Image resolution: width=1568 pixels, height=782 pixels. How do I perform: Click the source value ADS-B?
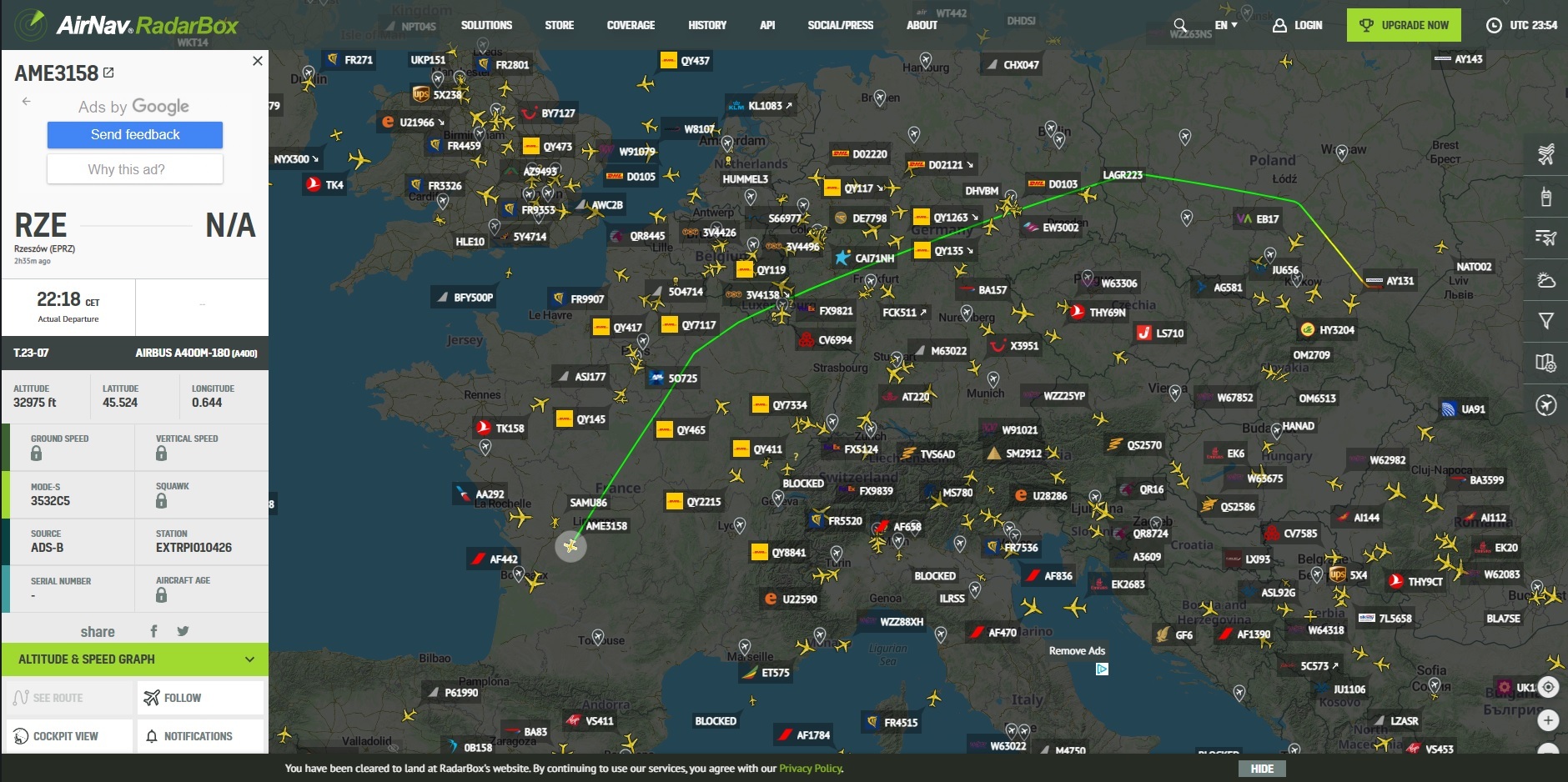(x=47, y=548)
